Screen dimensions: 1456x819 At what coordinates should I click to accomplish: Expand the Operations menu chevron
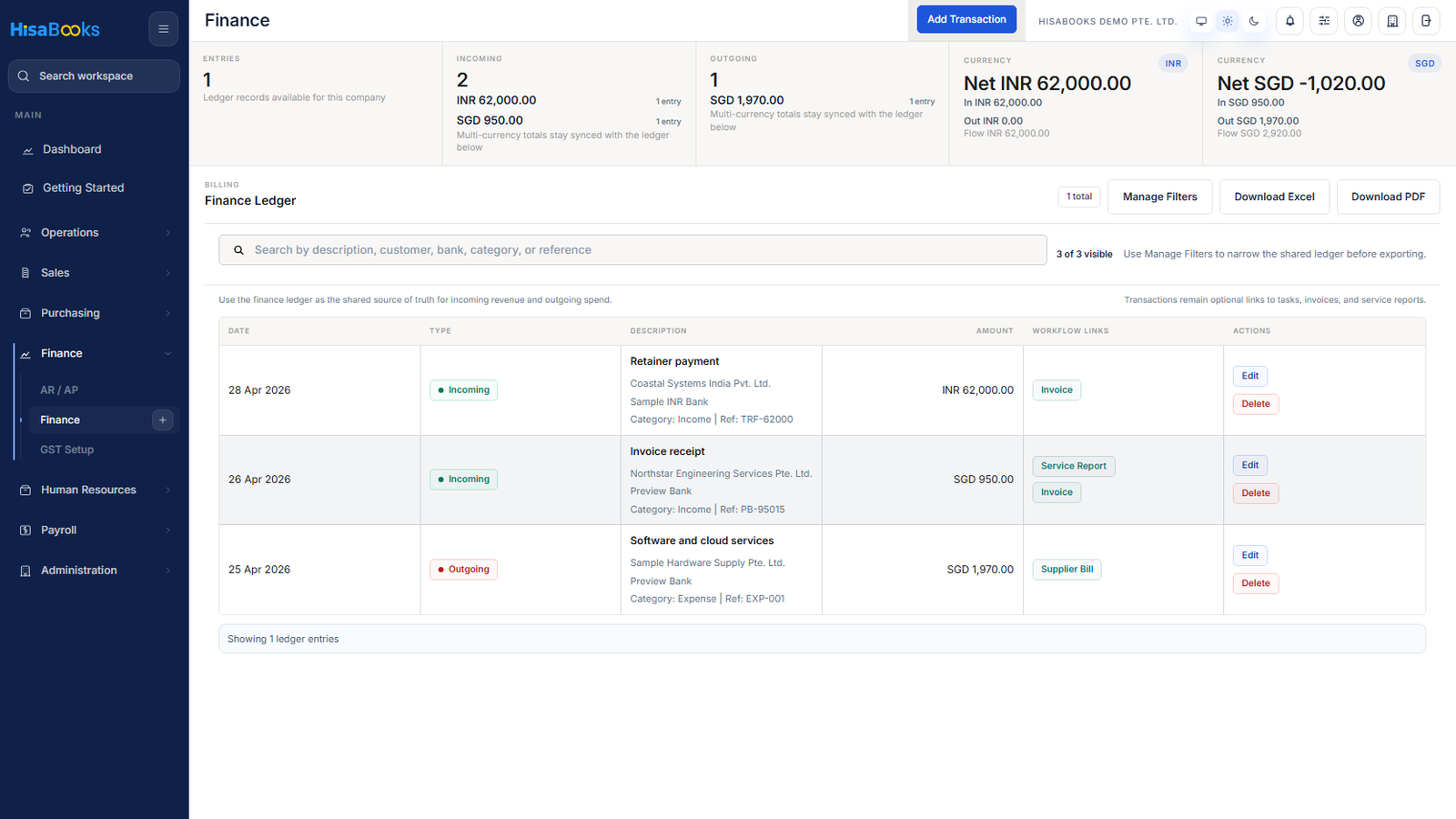pos(168,233)
